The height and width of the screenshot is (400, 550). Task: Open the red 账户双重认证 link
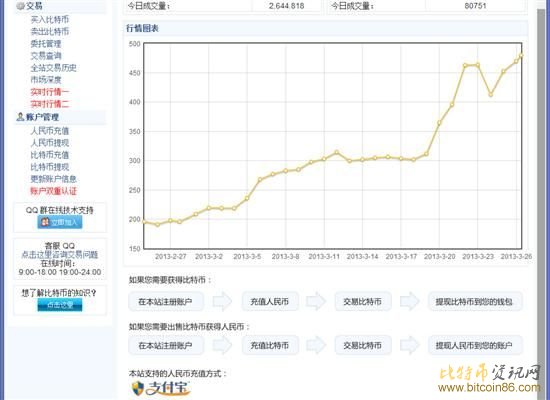click(53, 191)
